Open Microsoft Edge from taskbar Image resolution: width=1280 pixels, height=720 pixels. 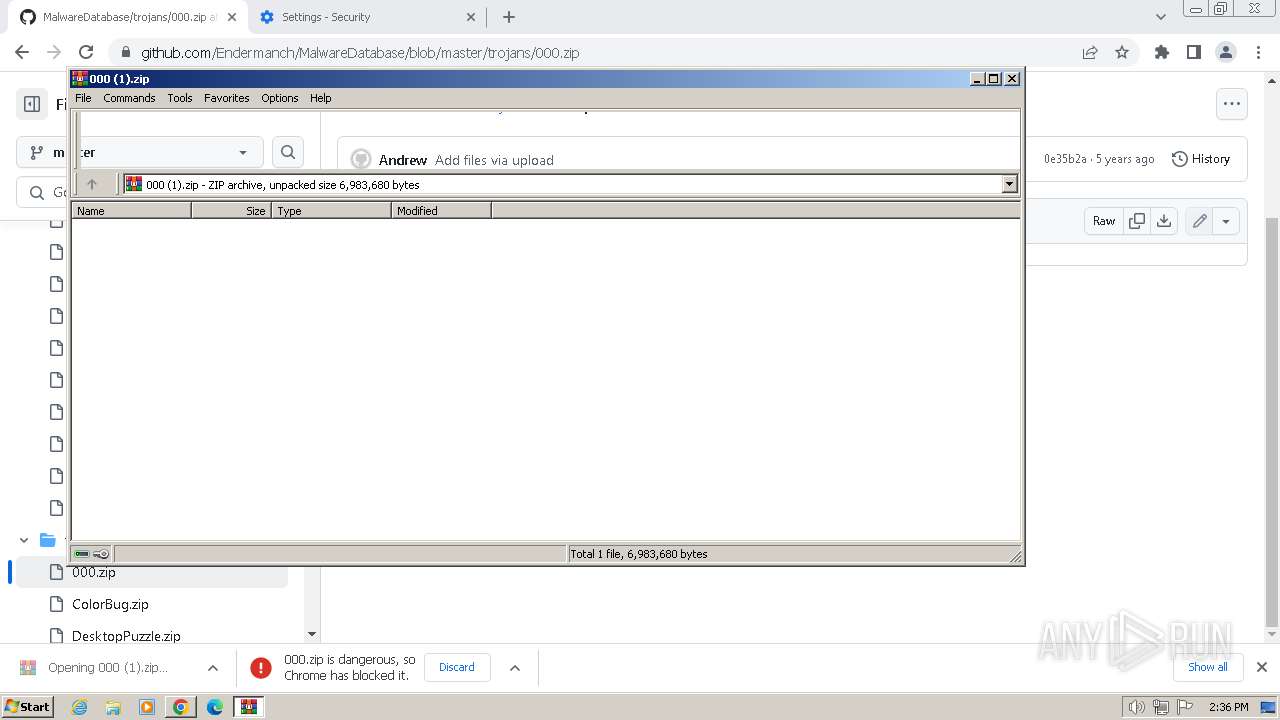pyautogui.click(x=215, y=707)
